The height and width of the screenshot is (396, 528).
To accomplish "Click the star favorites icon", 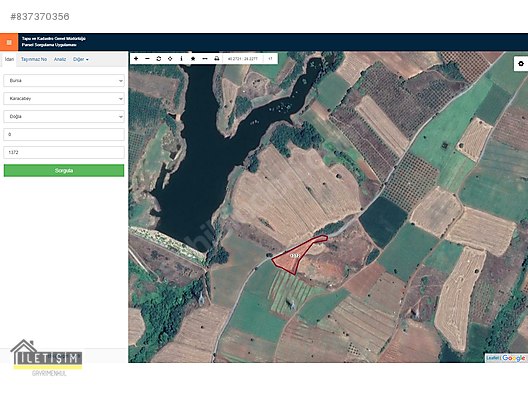I will coord(193,59).
